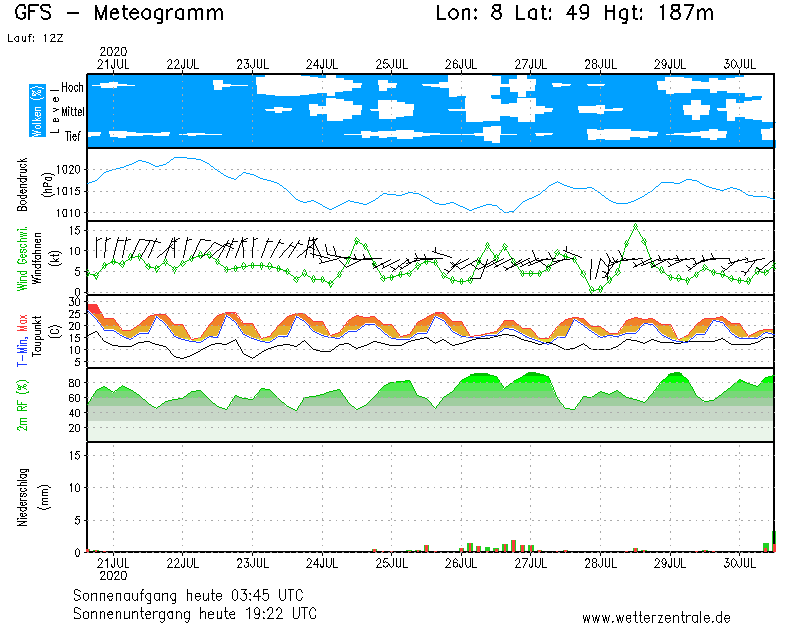The height and width of the screenshot is (625, 800).
Task: Select the 1020 pressure axis value
Action: [x=68, y=170]
